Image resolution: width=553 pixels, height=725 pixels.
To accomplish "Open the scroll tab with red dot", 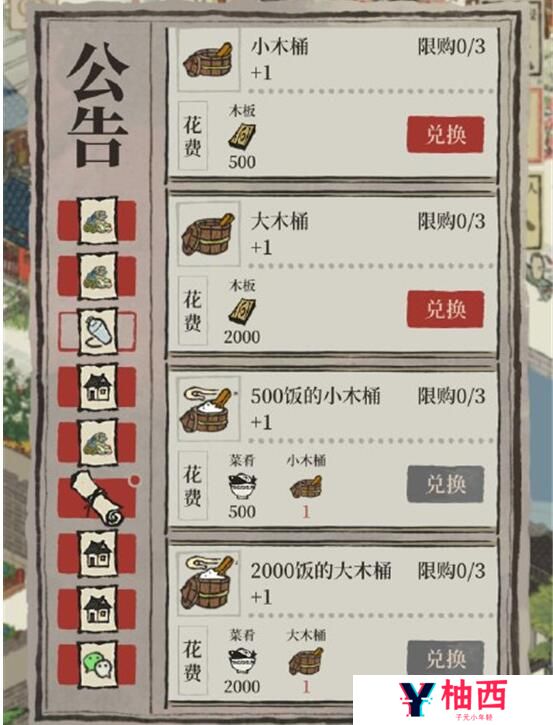I will click(x=97, y=498).
